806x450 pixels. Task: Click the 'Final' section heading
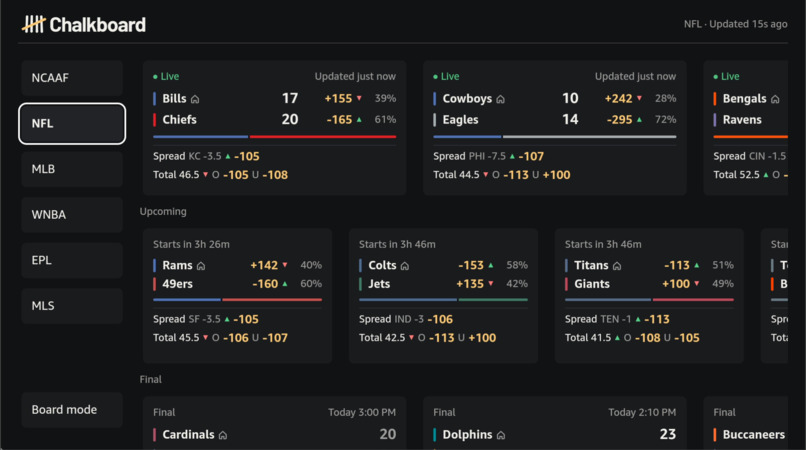[x=151, y=379]
